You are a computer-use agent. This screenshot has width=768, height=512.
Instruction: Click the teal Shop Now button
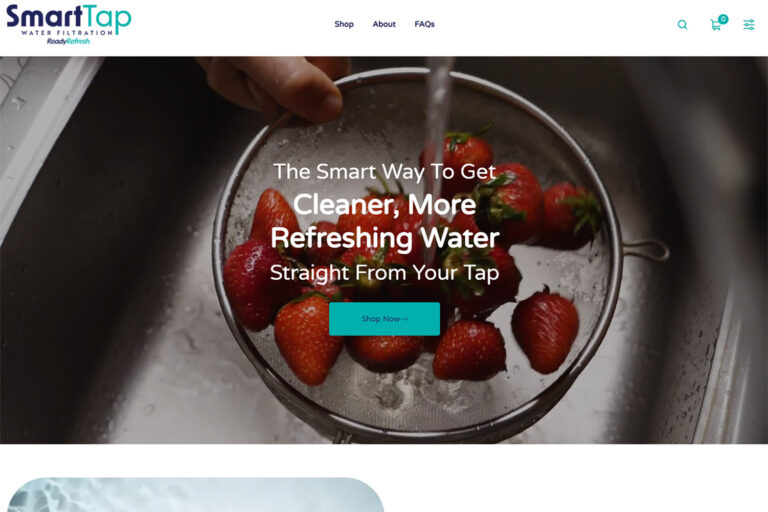pos(384,319)
